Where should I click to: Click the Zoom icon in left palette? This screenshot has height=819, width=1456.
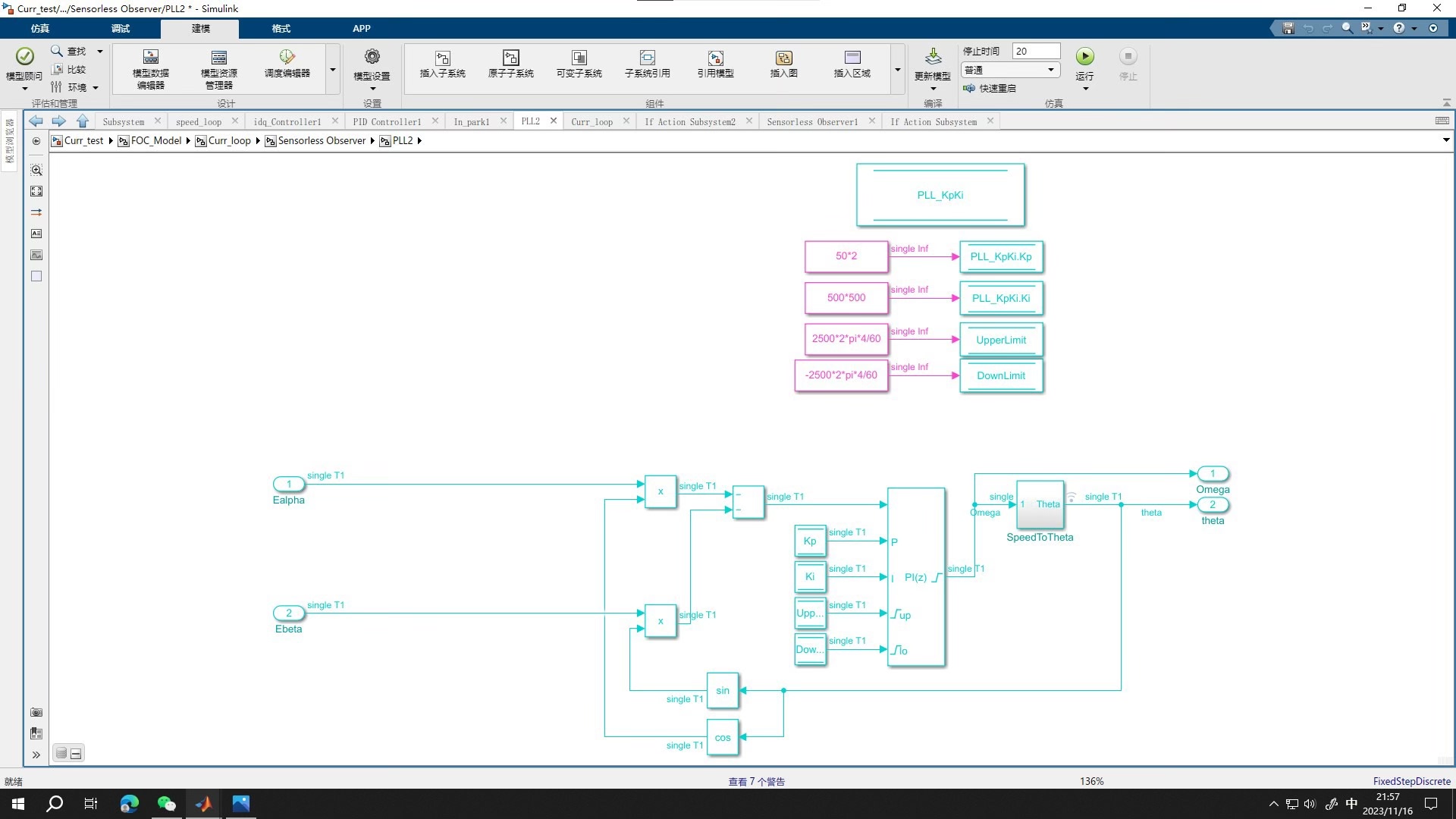(36, 170)
